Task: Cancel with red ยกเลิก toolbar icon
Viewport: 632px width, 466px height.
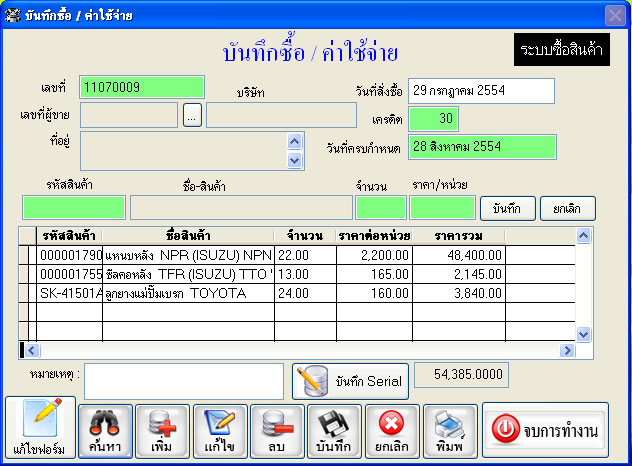Action: click(392, 431)
